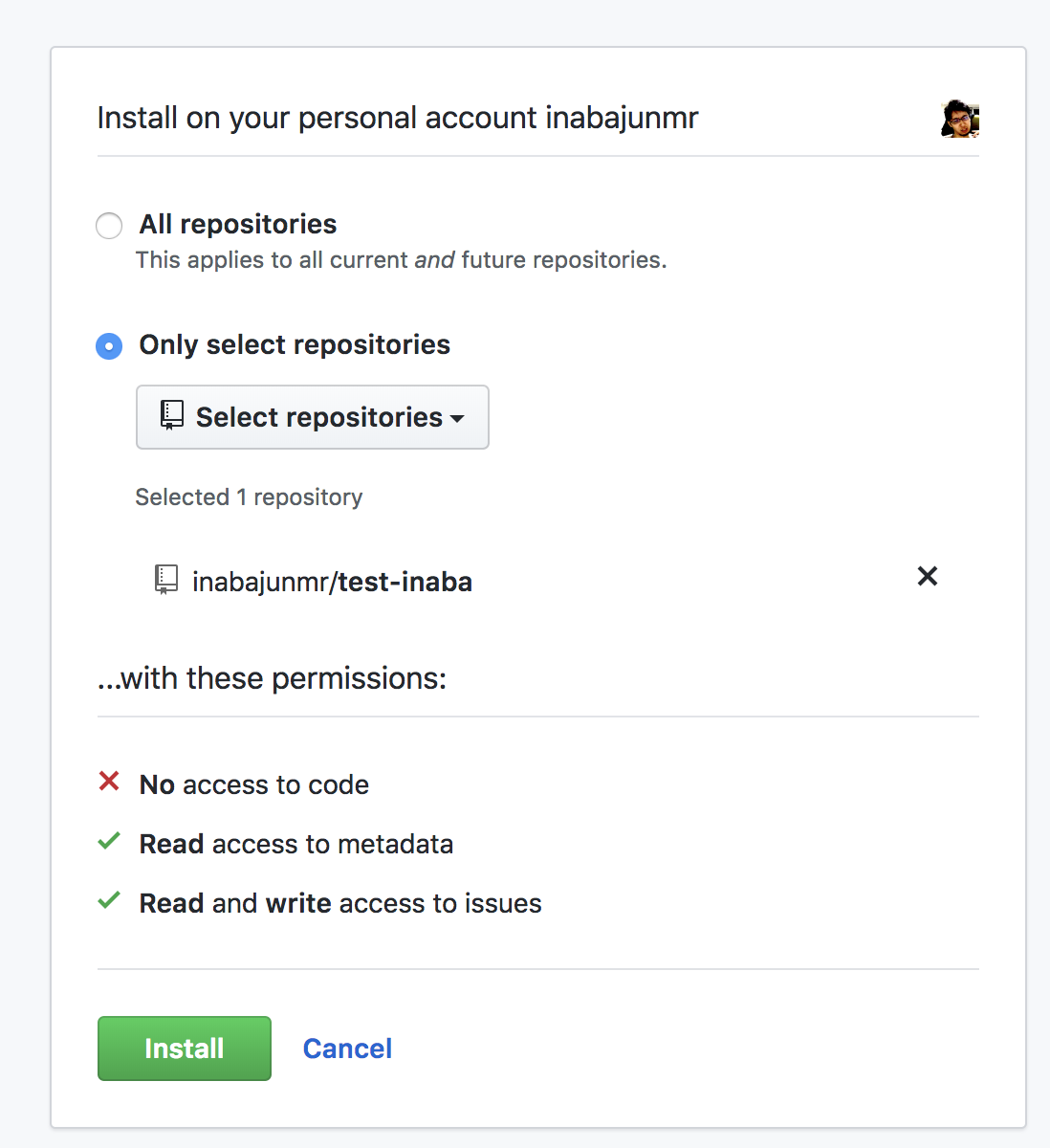Choose the Only select repositories radio option
Image resolution: width=1050 pixels, height=1148 pixels.
tap(109, 346)
